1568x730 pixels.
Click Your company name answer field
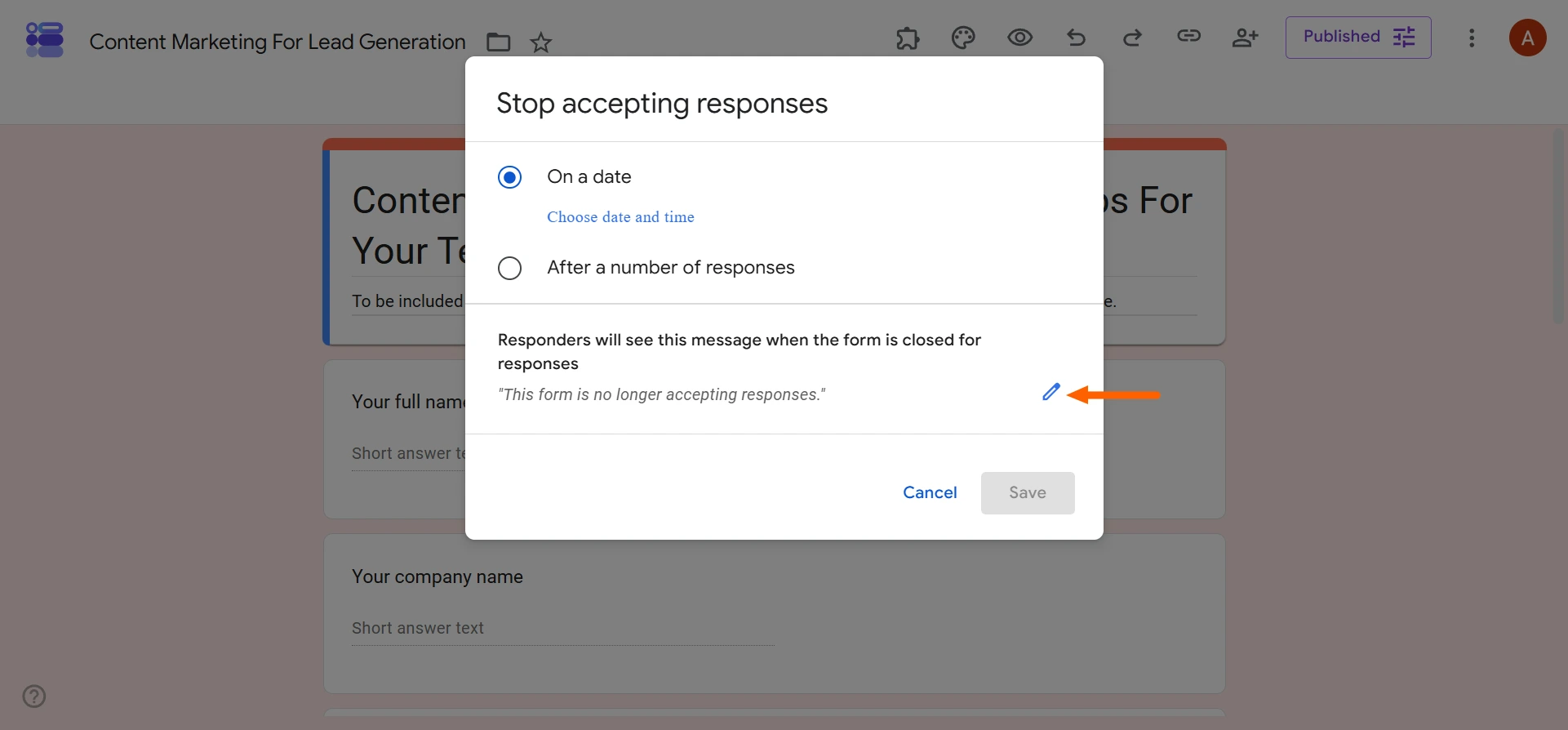pyautogui.click(x=562, y=629)
